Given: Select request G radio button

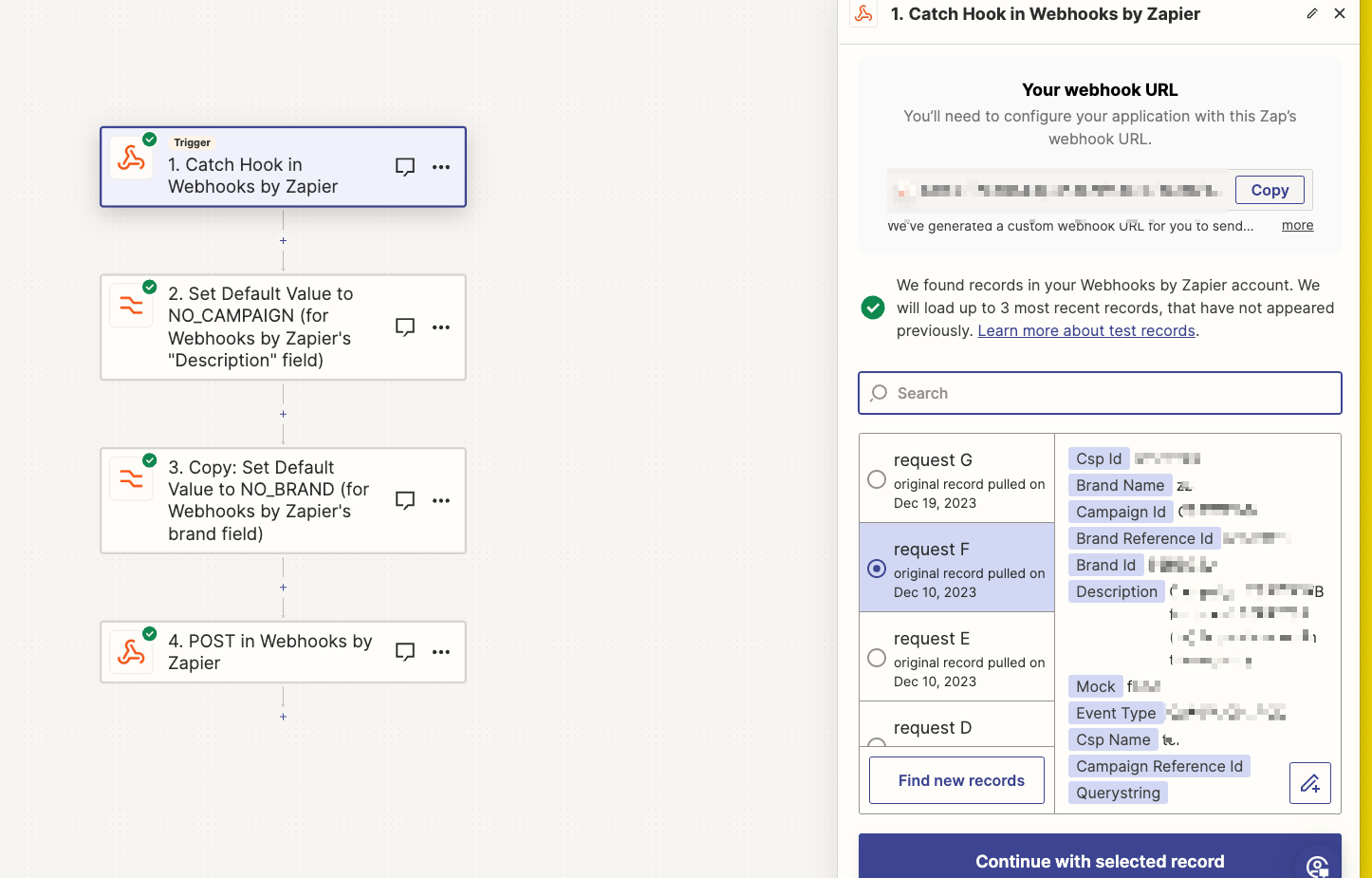Looking at the screenshot, I should 877,480.
